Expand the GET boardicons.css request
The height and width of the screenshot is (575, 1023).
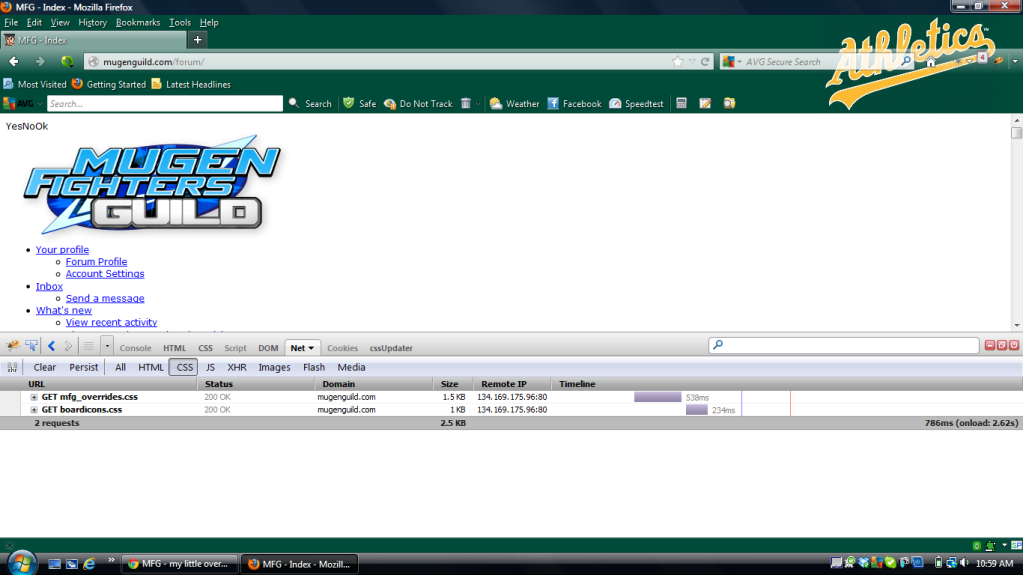(x=34, y=409)
